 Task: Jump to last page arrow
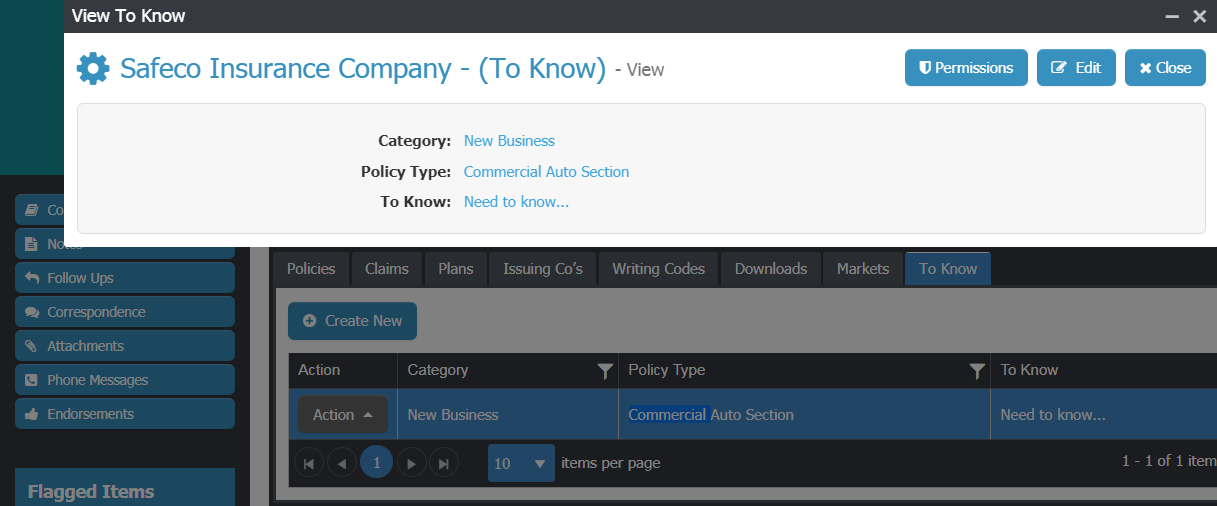click(x=444, y=463)
